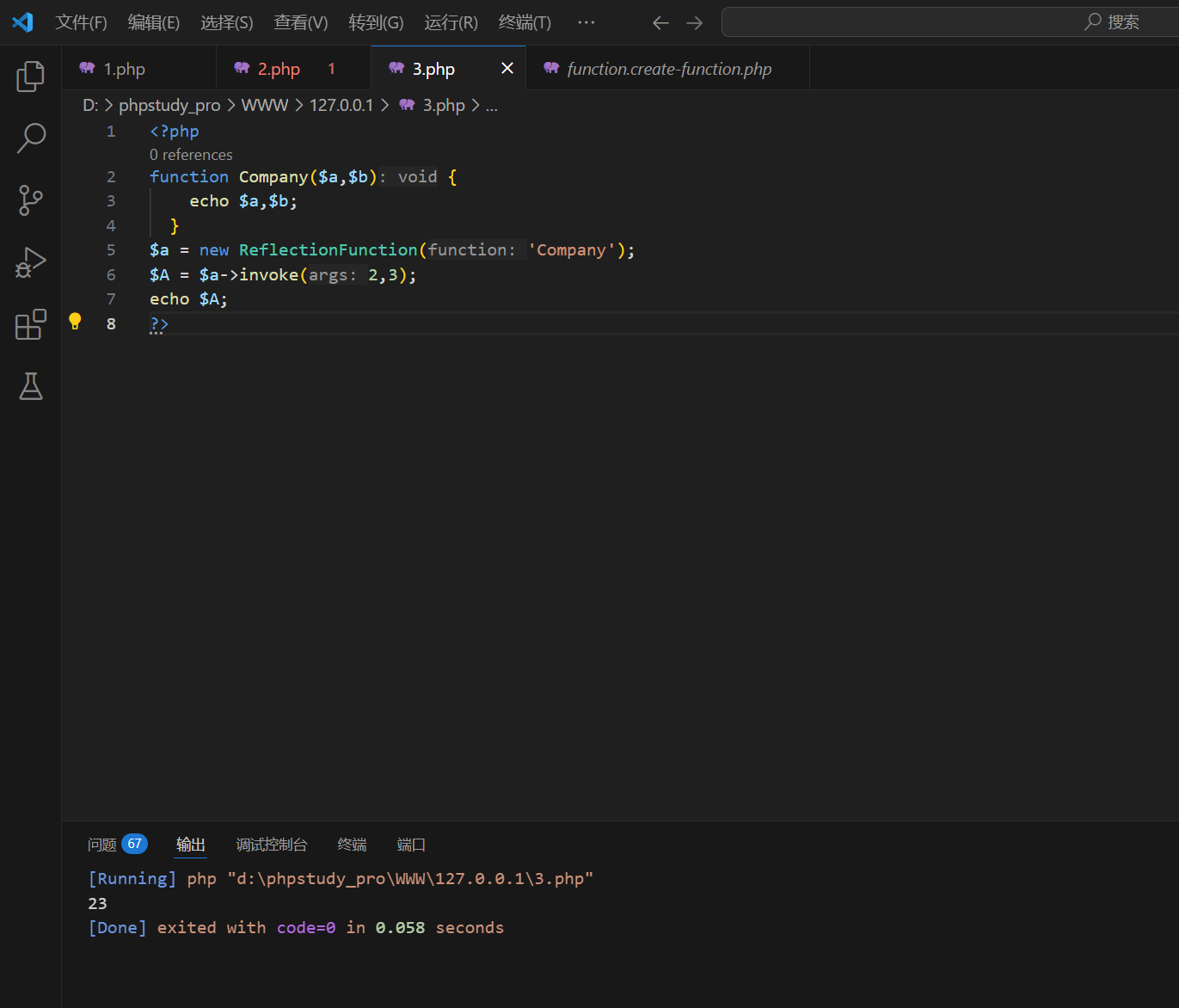Click the Company function name on line 2
Screen dimensions: 1179x1008
click(x=273, y=176)
